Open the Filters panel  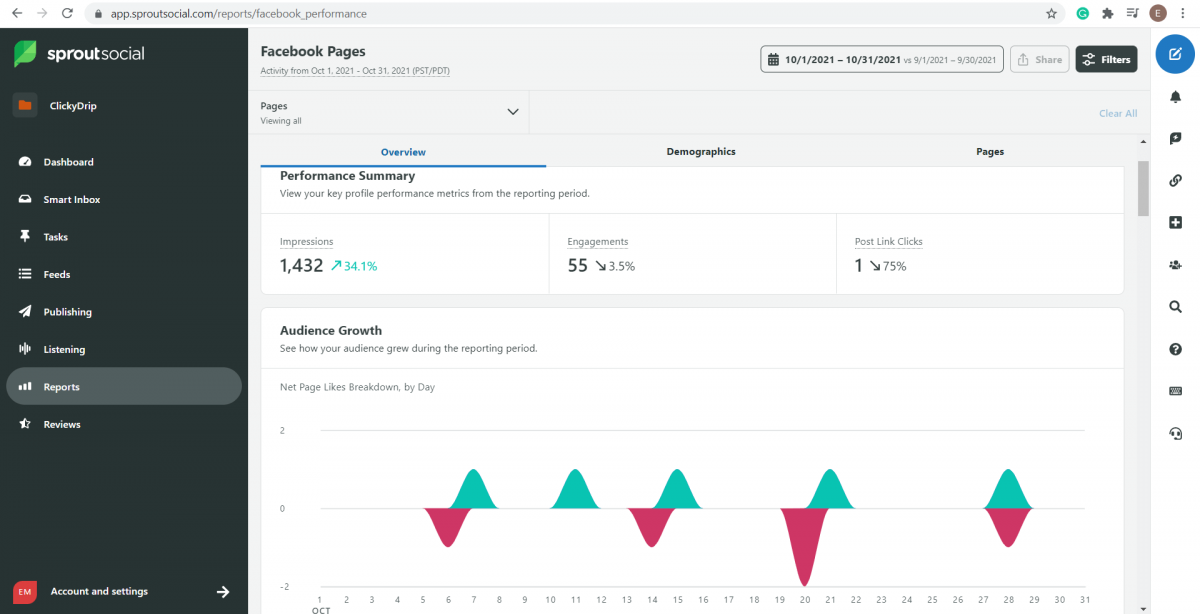[1106, 58]
